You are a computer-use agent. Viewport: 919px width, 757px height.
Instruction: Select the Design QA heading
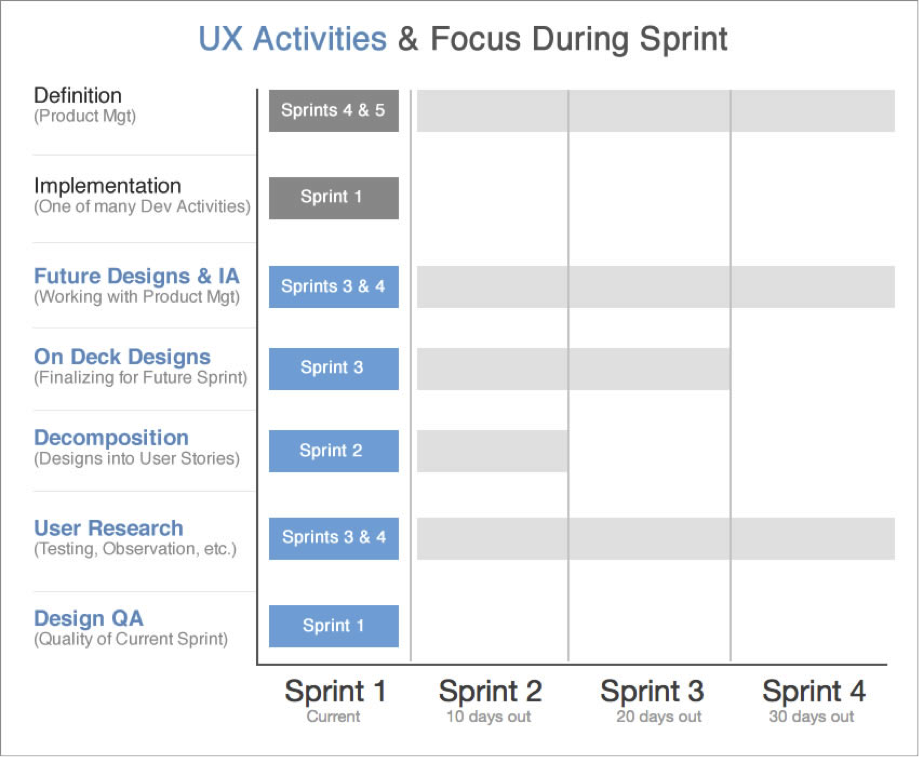(x=89, y=618)
